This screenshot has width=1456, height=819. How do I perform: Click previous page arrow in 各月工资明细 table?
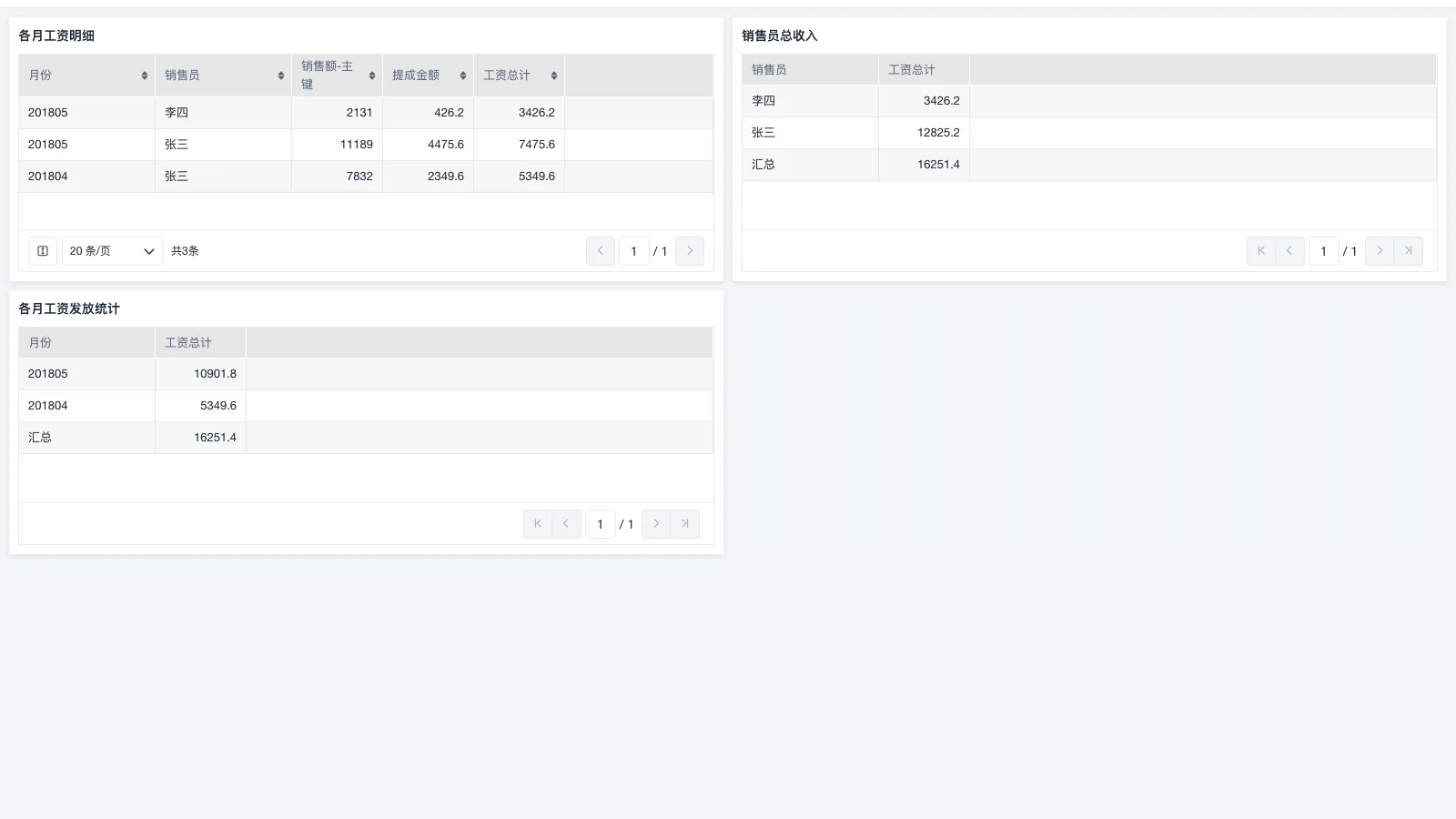coord(600,250)
